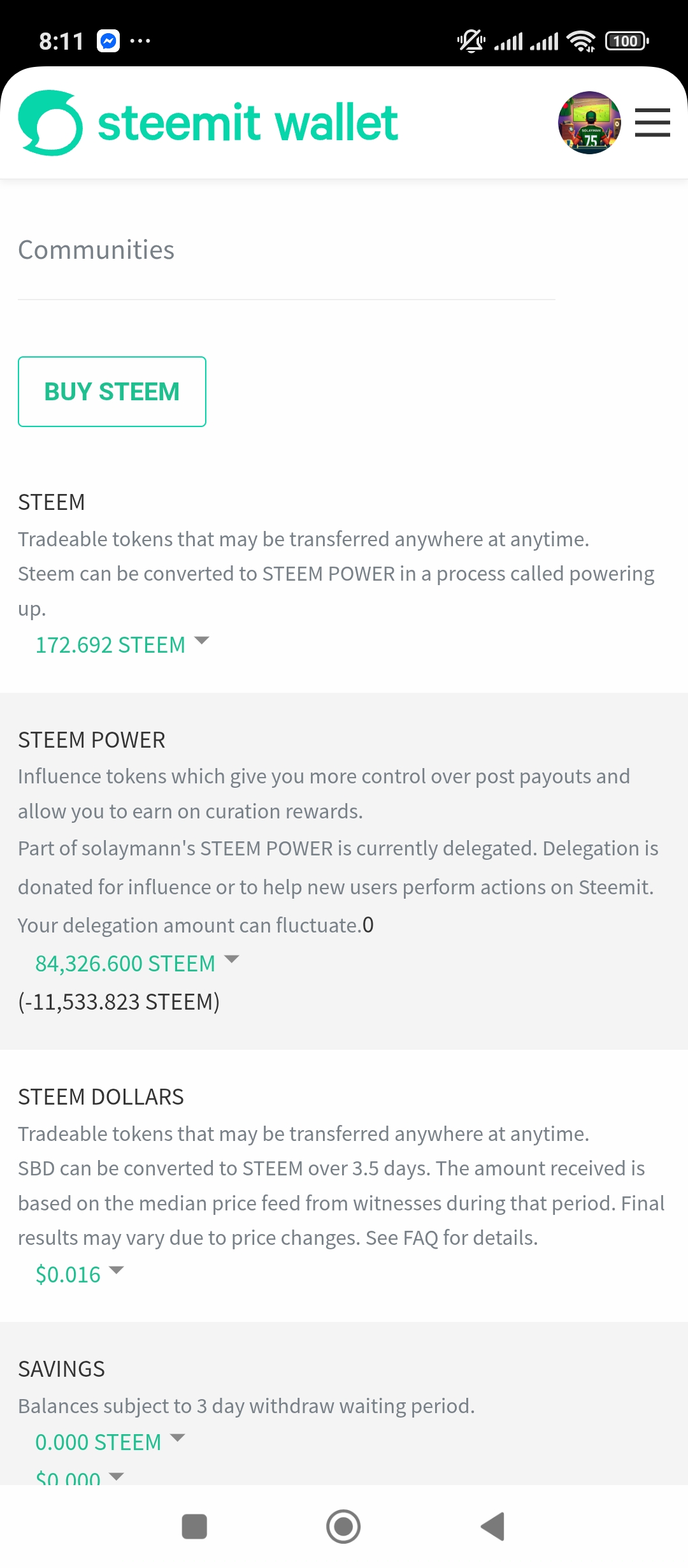
Task: Tap the delegated (-11,533.823 STEEM) amount
Action: [x=119, y=1001]
